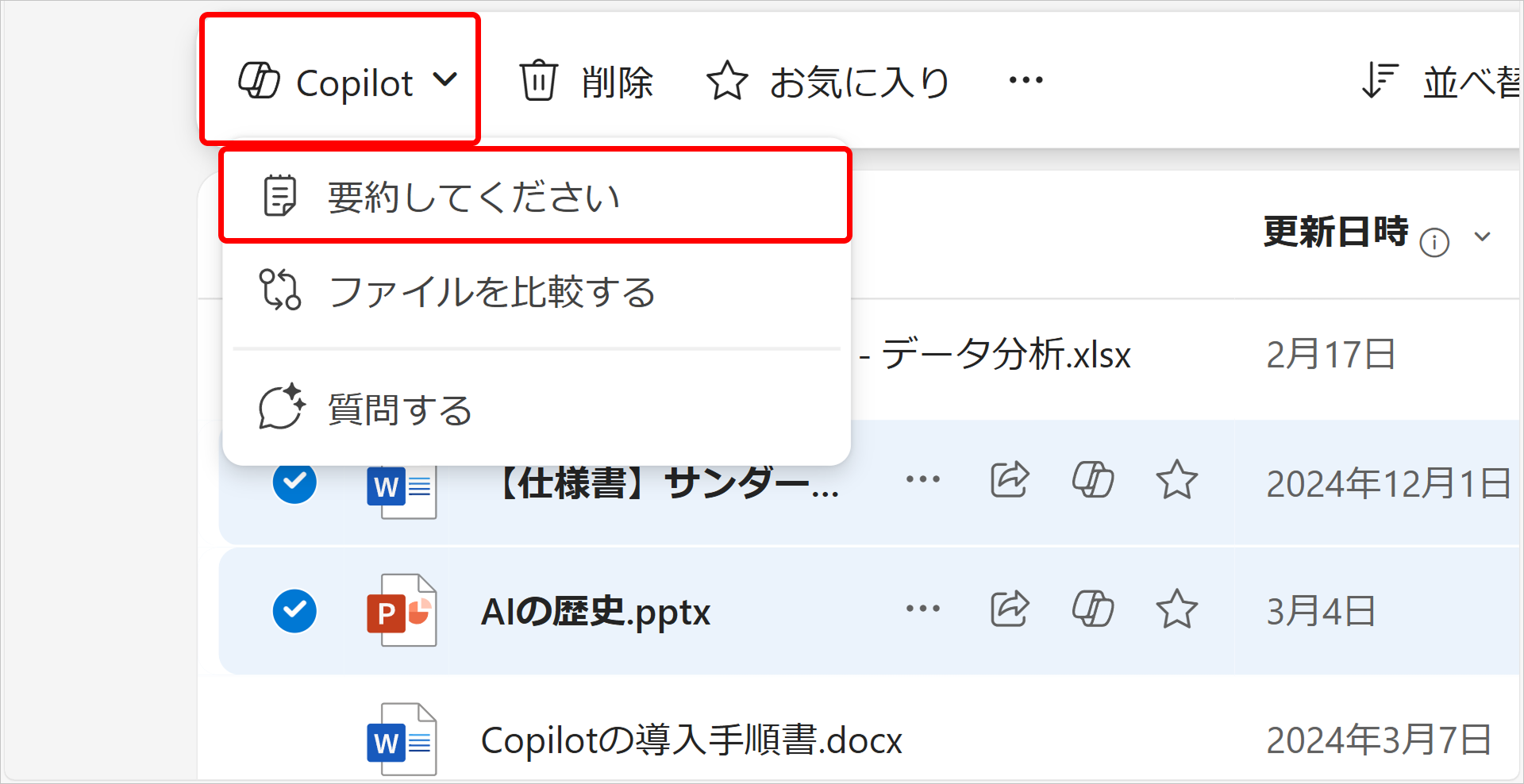Click the trash can delete icon
Image resolution: width=1524 pixels, height=784 pixels.
[x=538, y=80]
